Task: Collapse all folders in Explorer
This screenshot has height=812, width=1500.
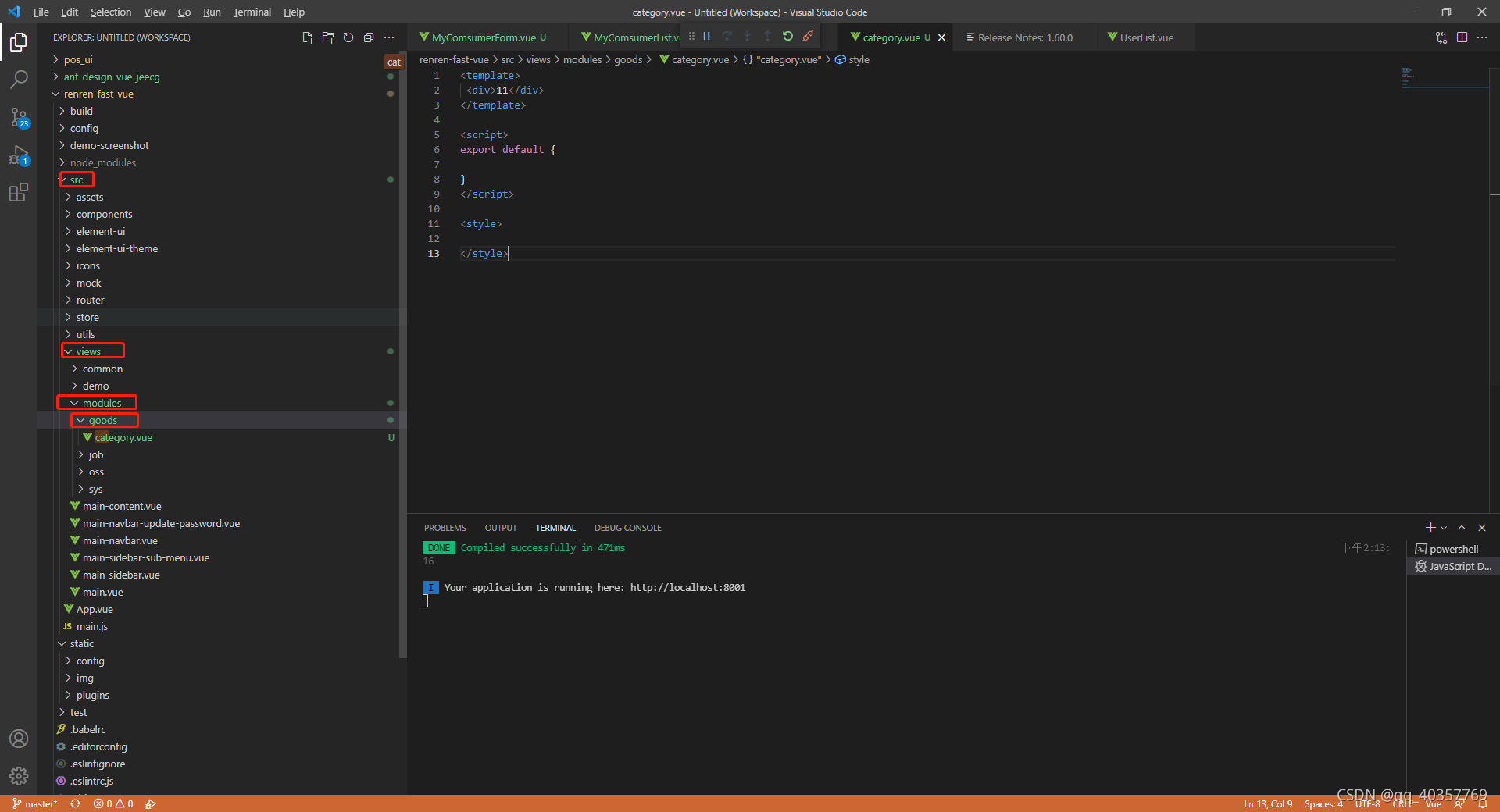Action: [x=369, y=37]
